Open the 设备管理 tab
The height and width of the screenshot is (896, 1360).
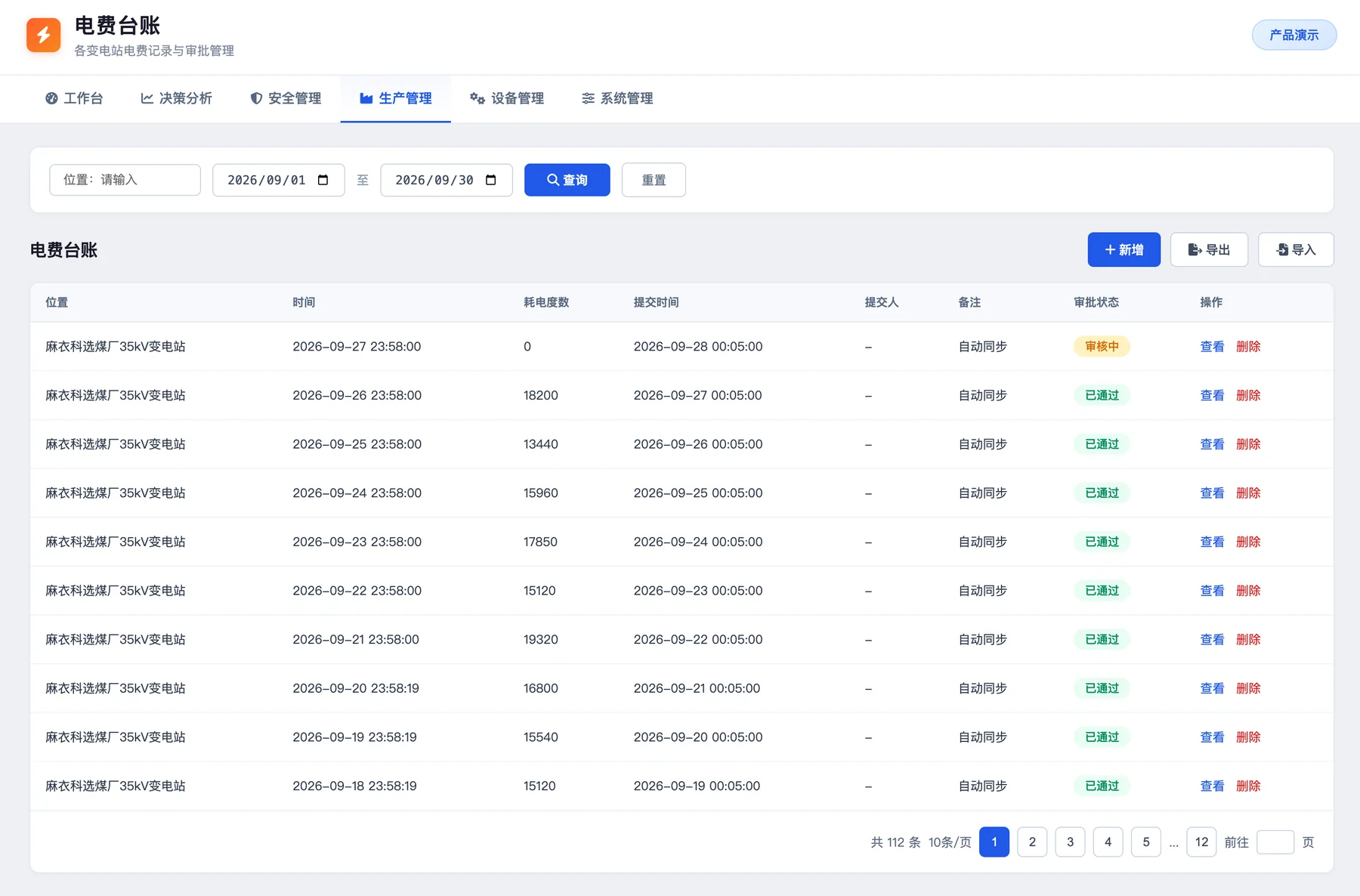coord(507,98)
